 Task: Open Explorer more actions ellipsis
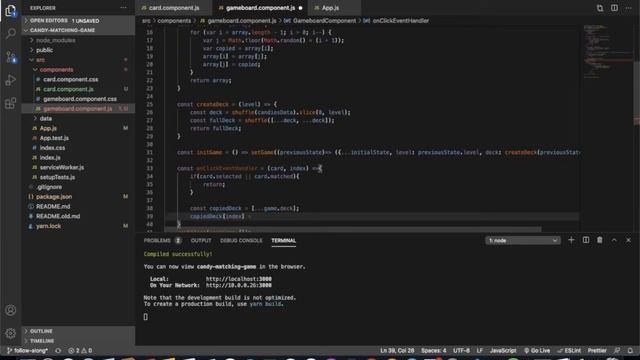point(124,8)
